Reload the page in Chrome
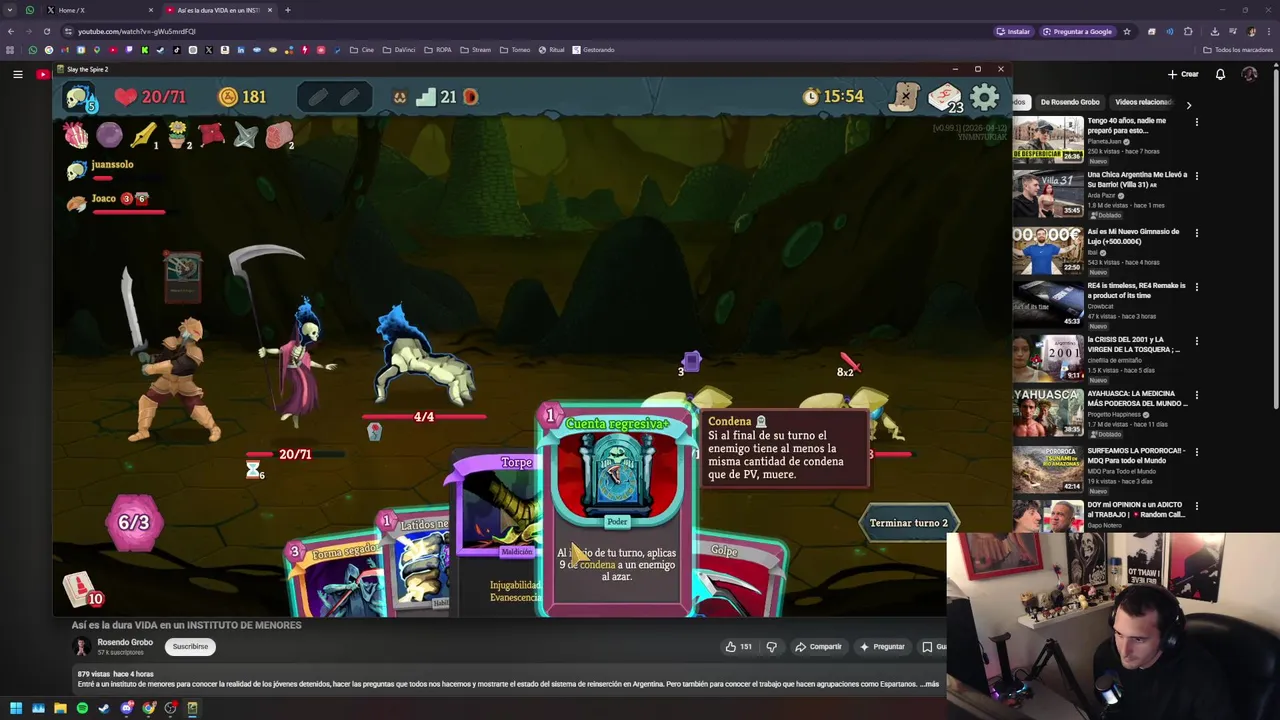This screenshot has width=1280, height=720. tap(47, 31)
